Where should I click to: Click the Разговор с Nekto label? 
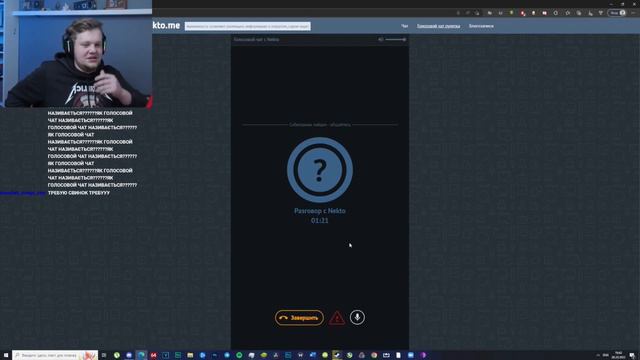click(x=320, y=211)
